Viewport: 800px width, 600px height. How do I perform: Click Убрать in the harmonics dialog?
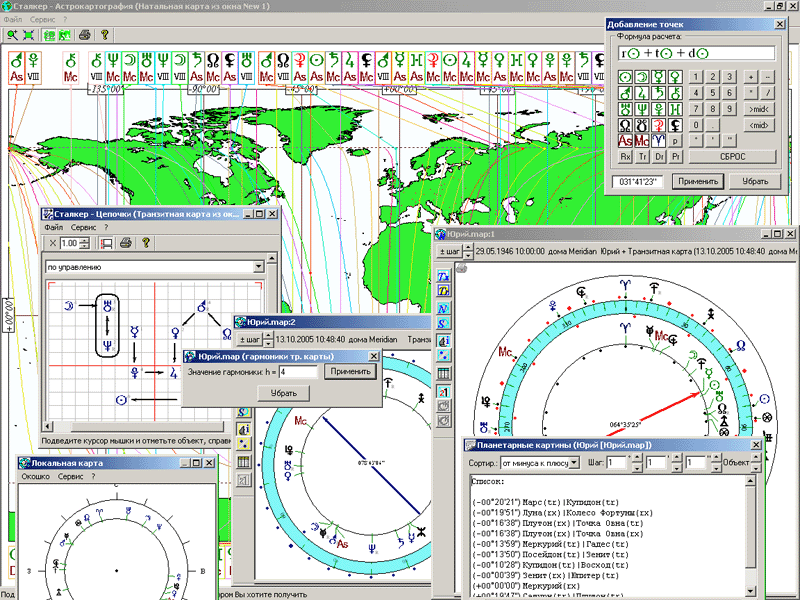(x=284, y=393)
